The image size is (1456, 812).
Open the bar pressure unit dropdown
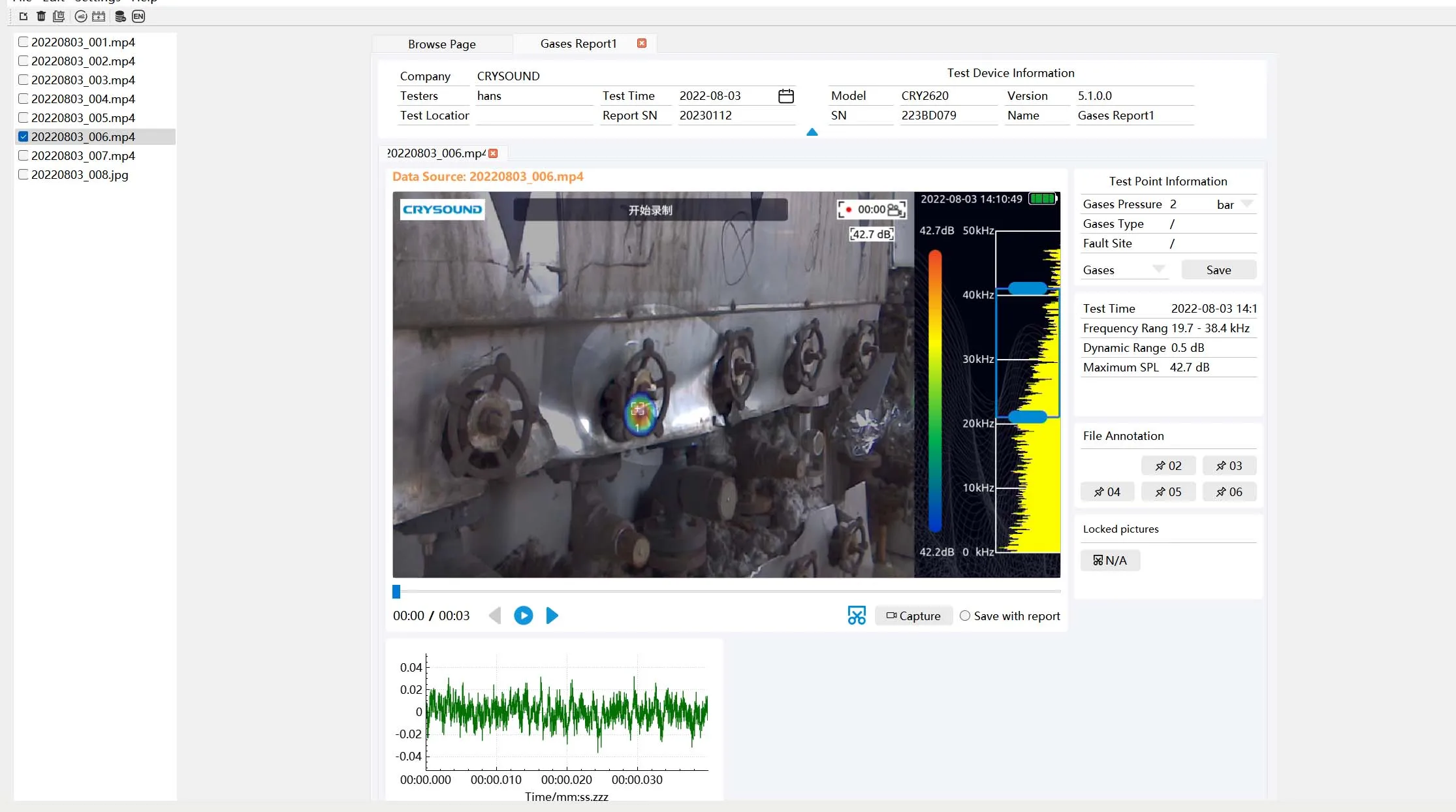(1246, 204)
